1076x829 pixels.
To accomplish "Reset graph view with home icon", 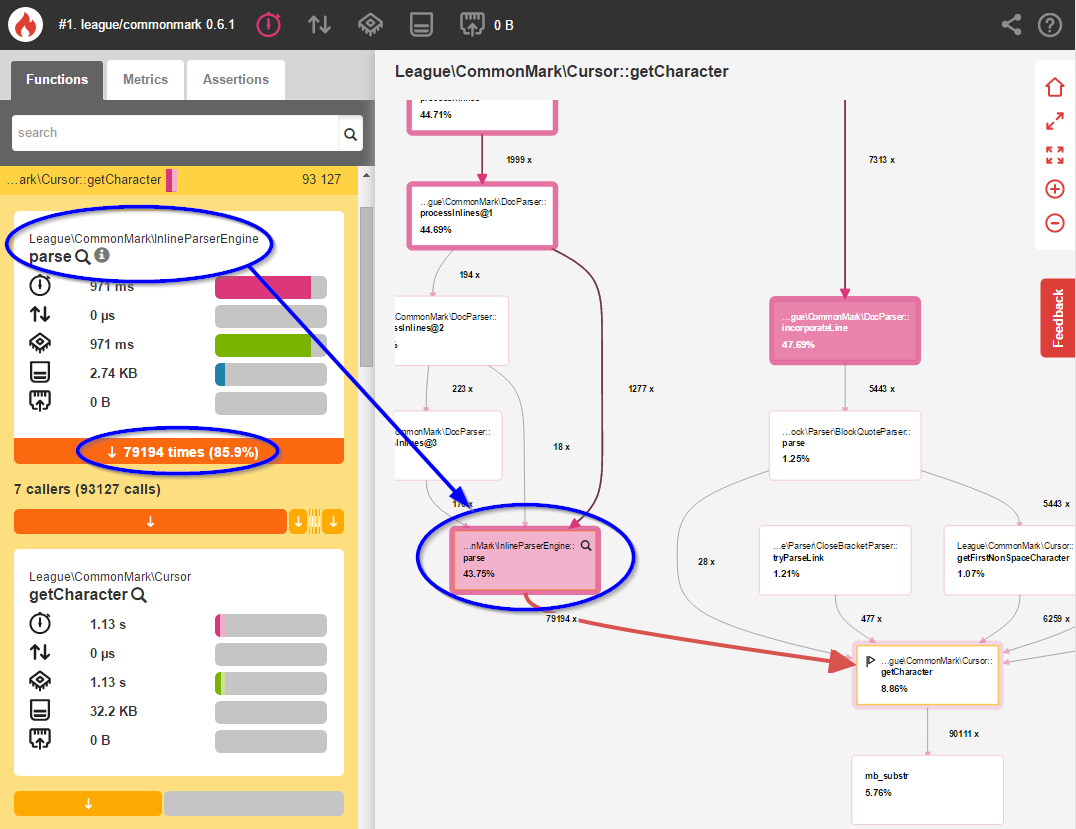I will click(1055, 87).
